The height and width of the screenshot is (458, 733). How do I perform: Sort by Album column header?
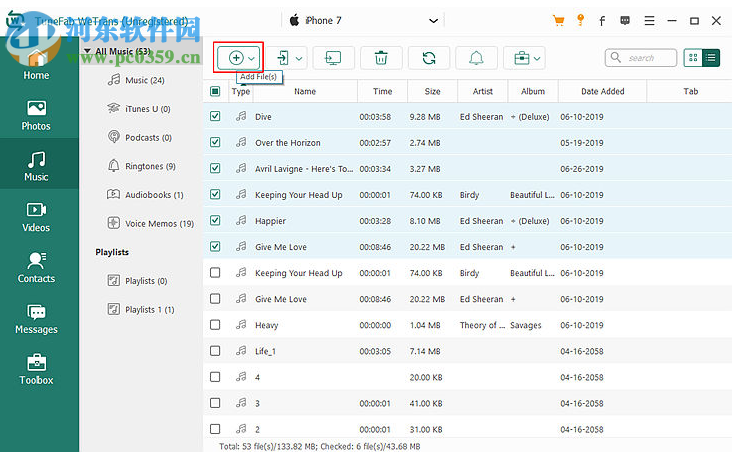click(533, 91)
